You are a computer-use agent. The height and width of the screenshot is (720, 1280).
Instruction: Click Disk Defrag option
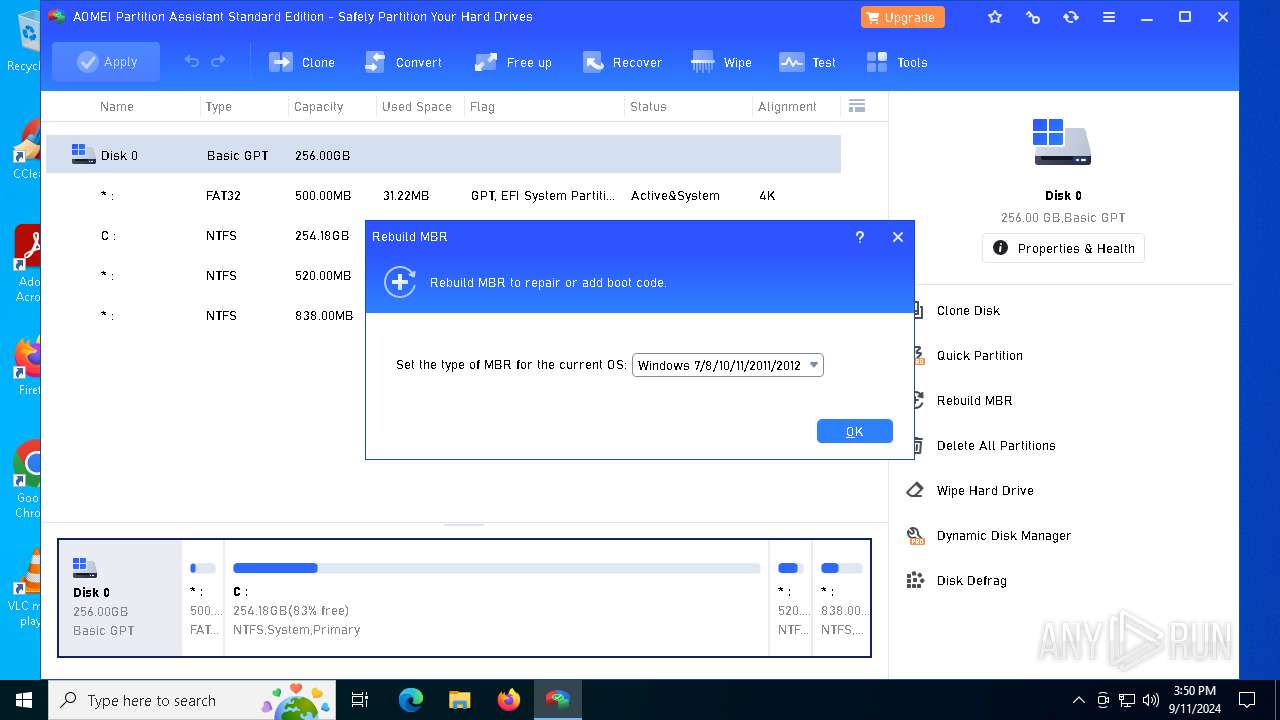[971, 580]
